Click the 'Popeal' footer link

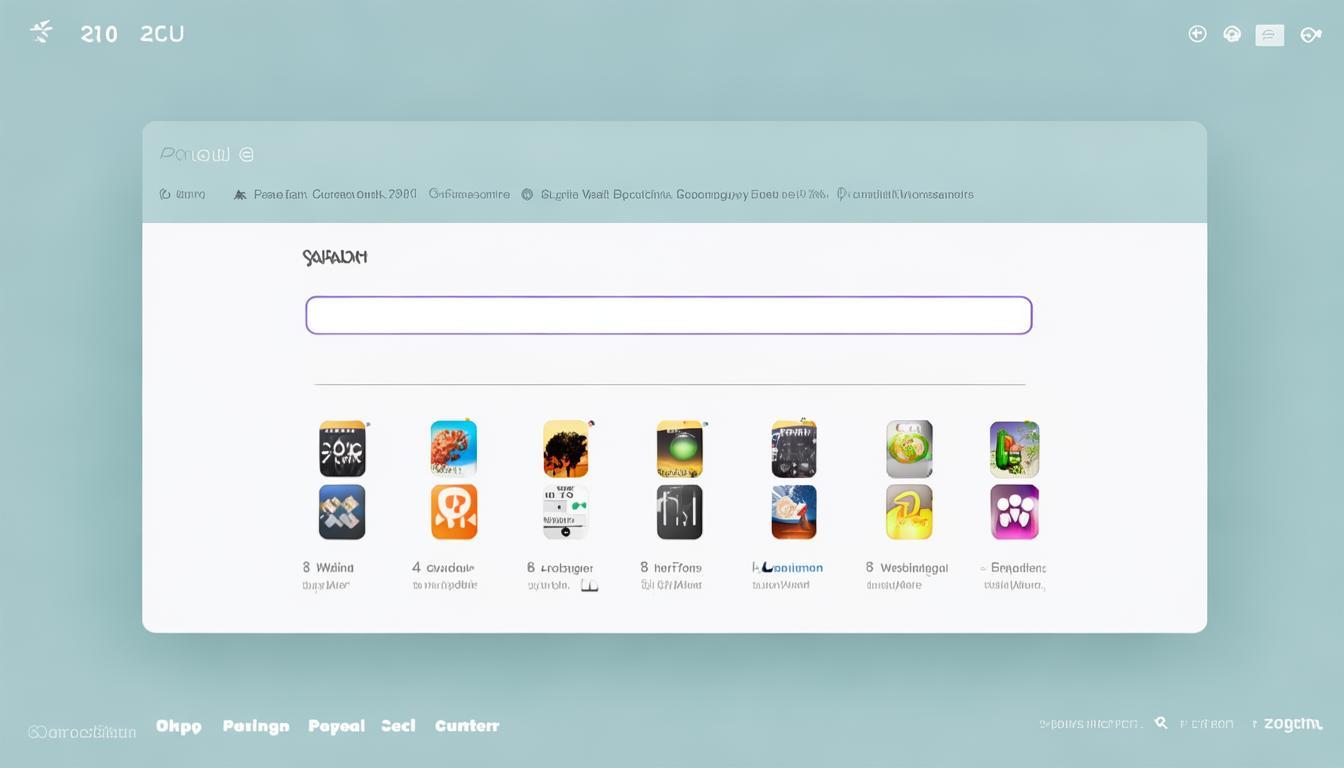pos(336,726)
